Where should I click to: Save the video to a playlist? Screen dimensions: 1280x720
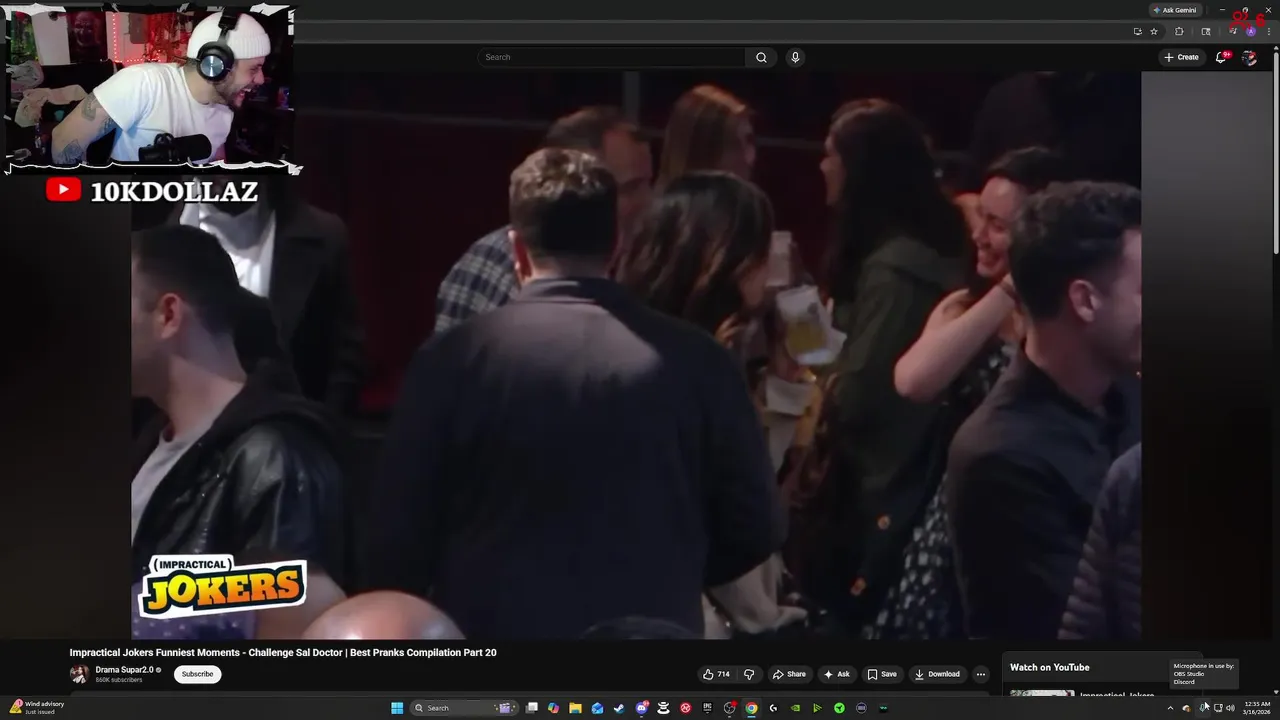click(x=882, y=674)
